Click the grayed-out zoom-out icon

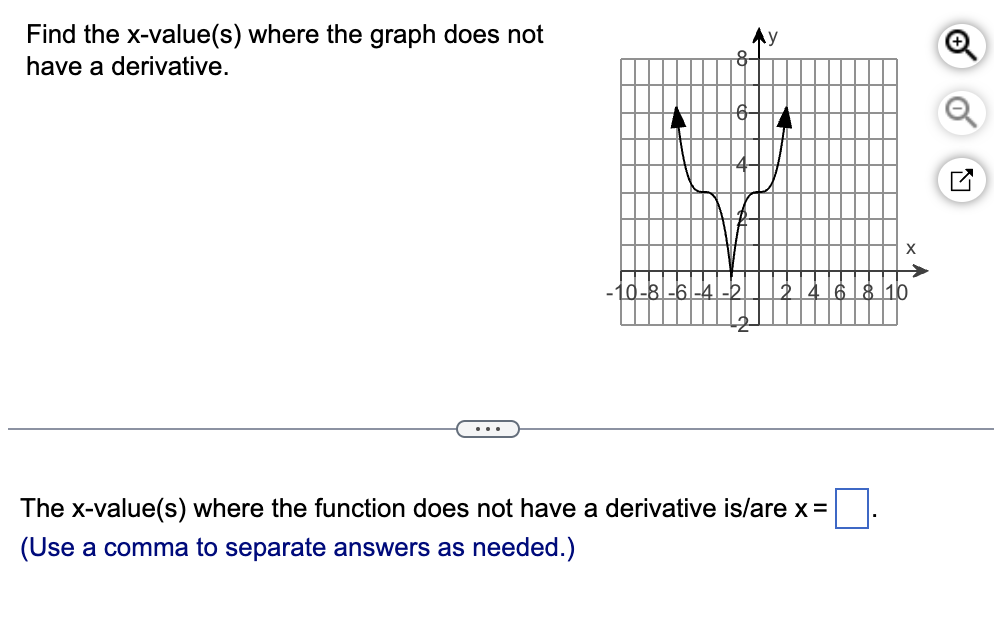point(960,113)
